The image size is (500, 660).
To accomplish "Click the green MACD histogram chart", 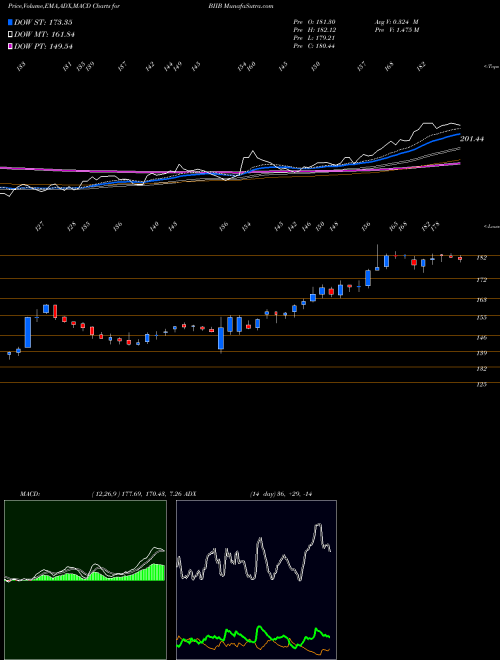I will pyautogui.click(x=85, y=580).
